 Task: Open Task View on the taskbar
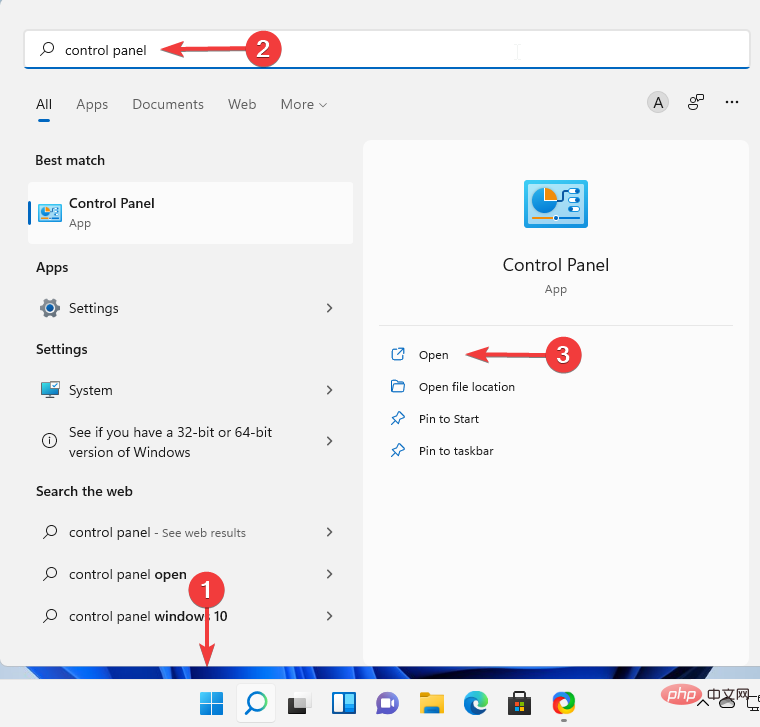[x=300, y=704]
